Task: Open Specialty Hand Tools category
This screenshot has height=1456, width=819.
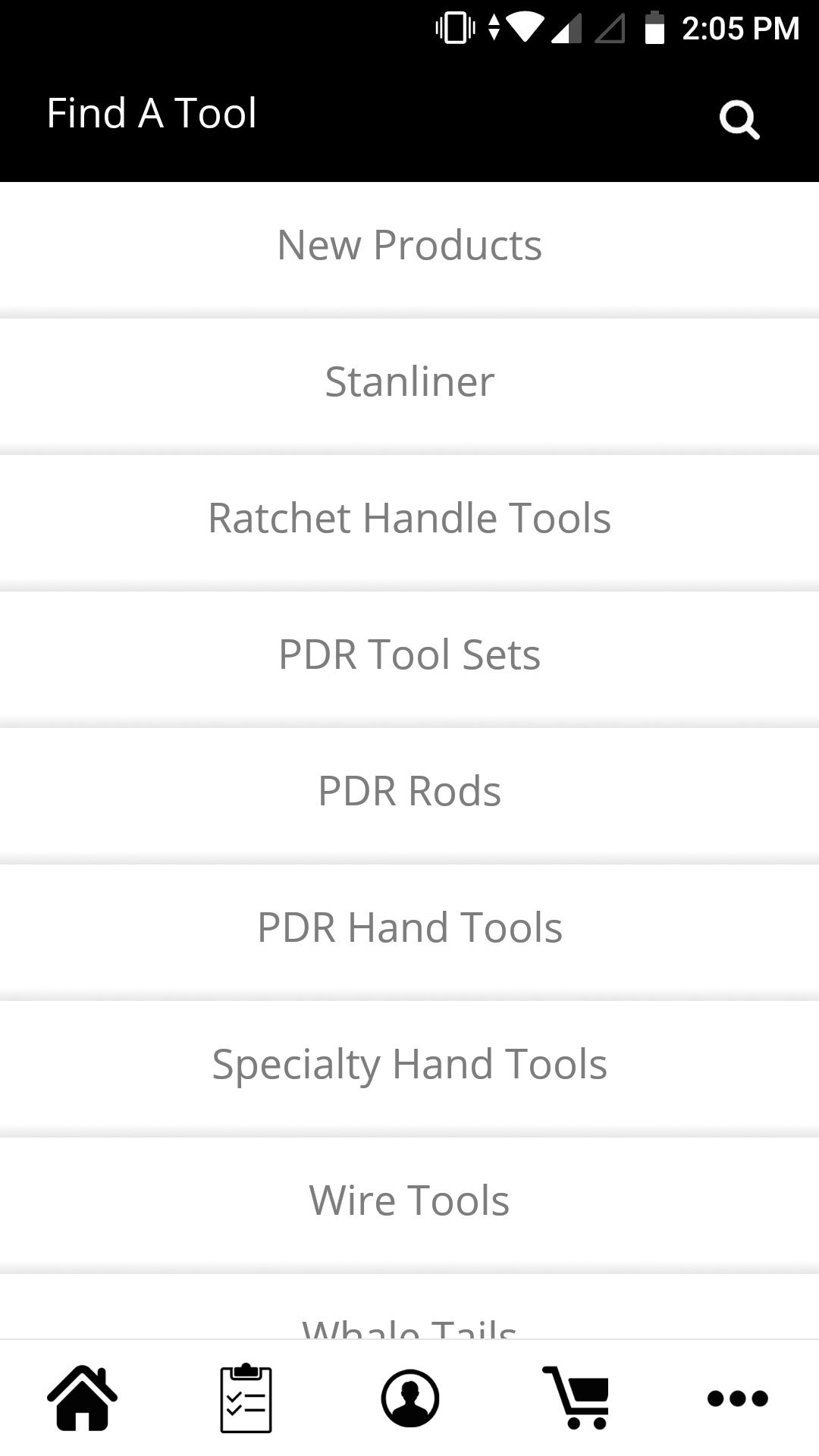Action: click(409, 1065)
